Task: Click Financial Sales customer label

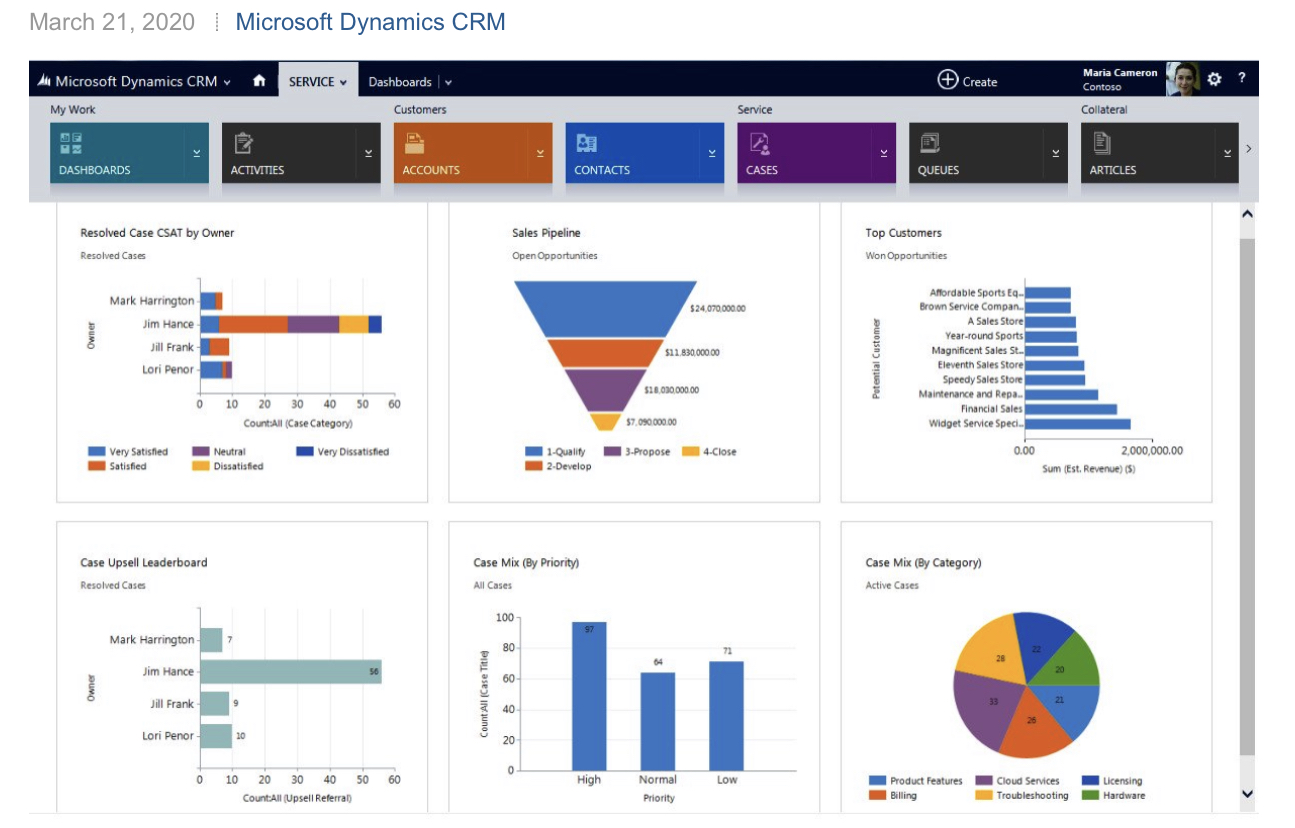Action: point(991,409)
